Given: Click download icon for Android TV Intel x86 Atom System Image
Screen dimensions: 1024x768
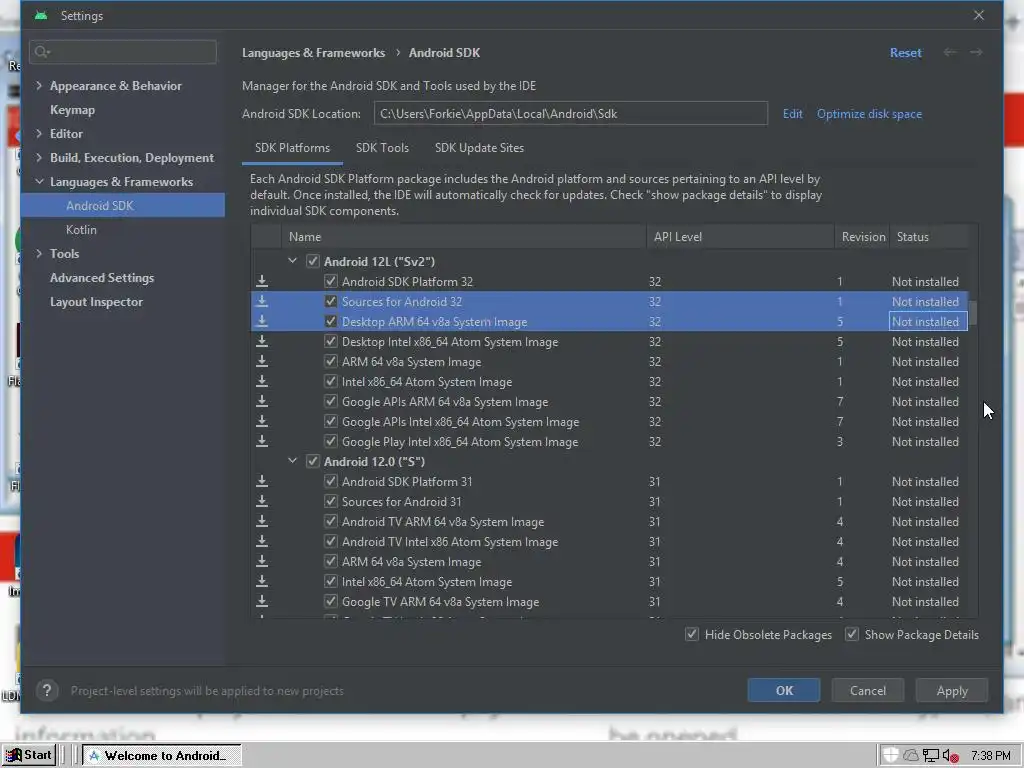Looking at the screenshot, I should 262,541.
